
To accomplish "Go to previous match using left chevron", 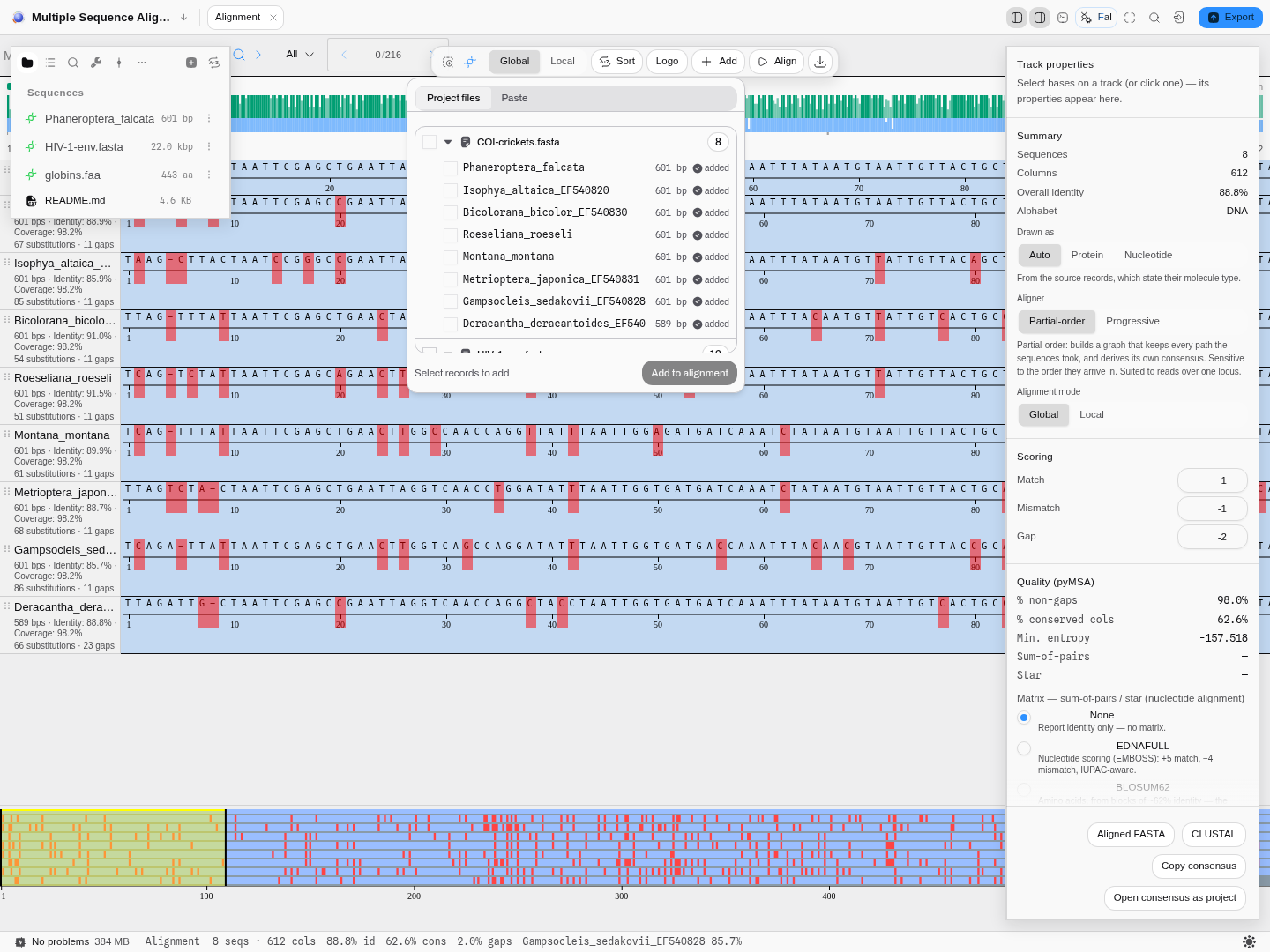I will pyautogui.click(x=344, y=55).
